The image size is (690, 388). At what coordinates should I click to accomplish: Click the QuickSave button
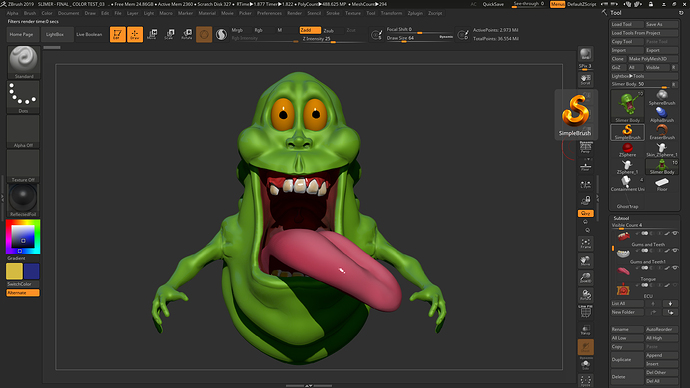[x=493, y=4]
